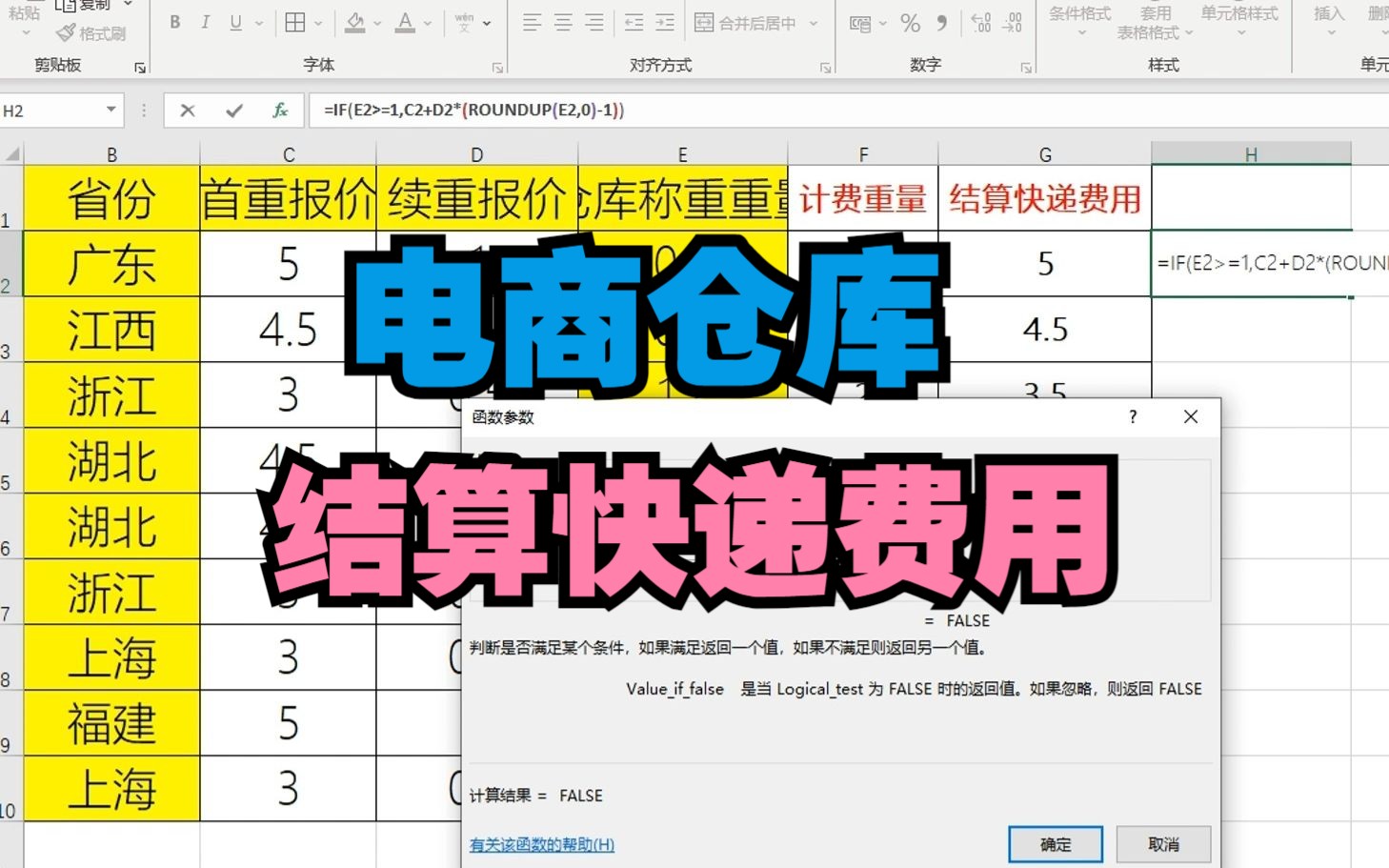
Task: Select column H header
Action: click(1251, 153)
